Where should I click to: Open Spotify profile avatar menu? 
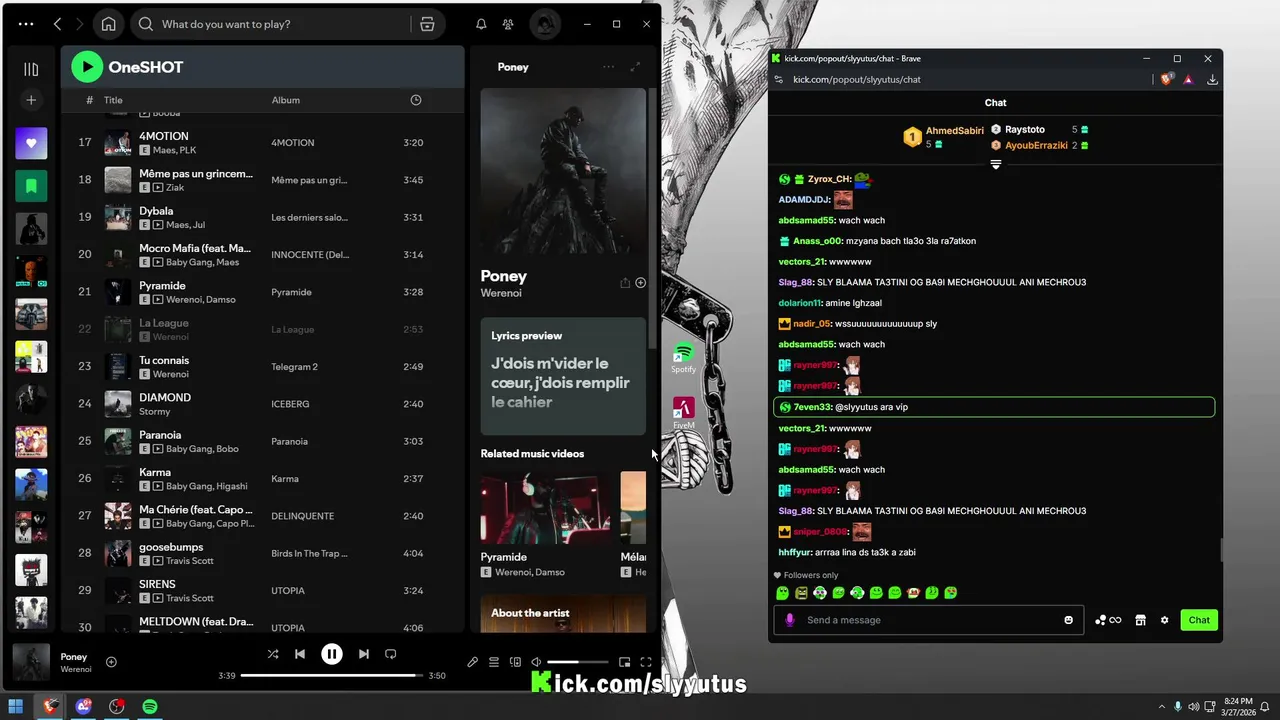pyautogui.click(x=545, y=24)
